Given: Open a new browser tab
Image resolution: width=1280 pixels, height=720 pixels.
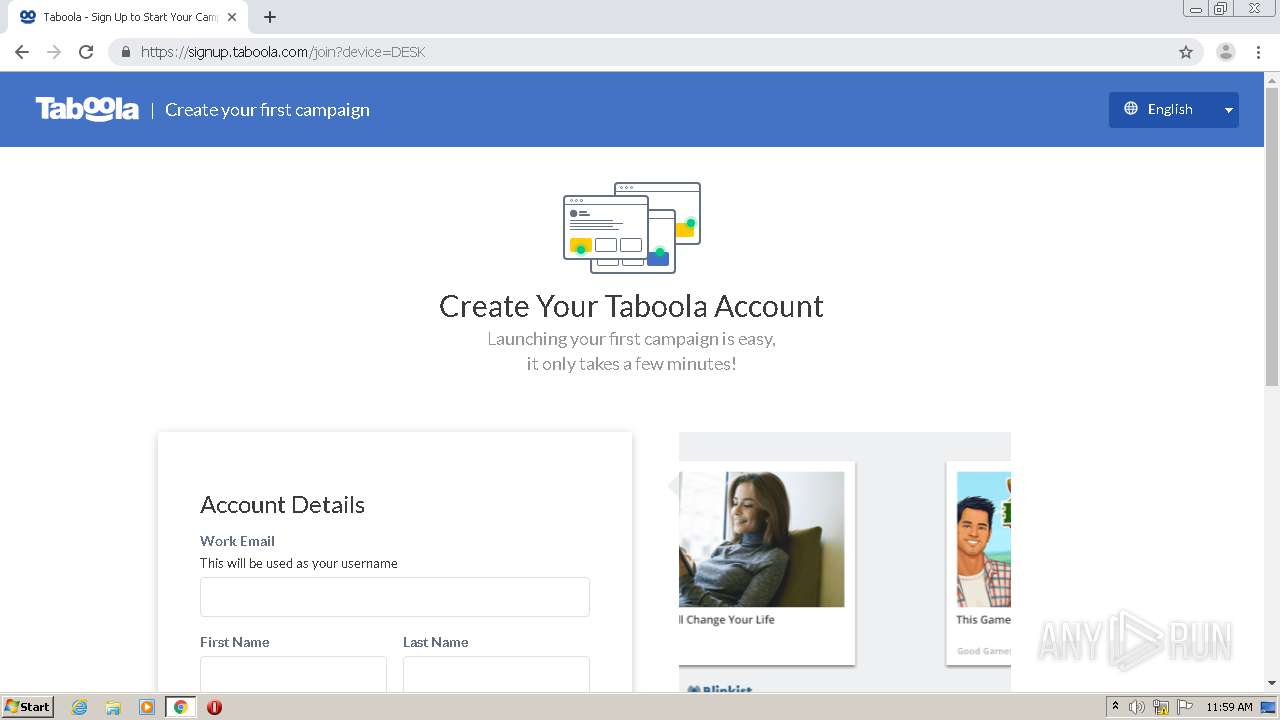Looking at the screenshot, I should click(270, 17).
